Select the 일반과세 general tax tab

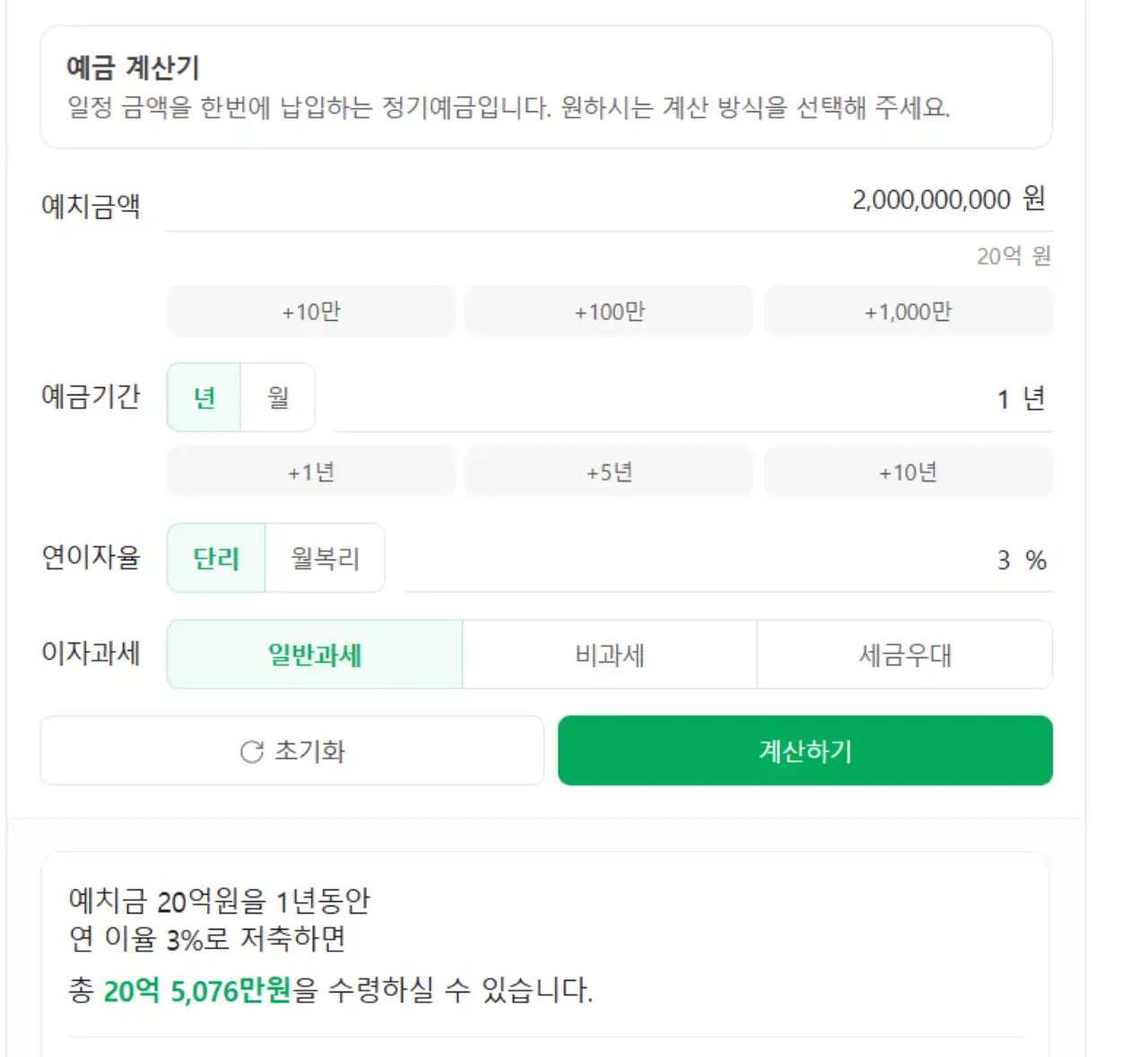313,654
